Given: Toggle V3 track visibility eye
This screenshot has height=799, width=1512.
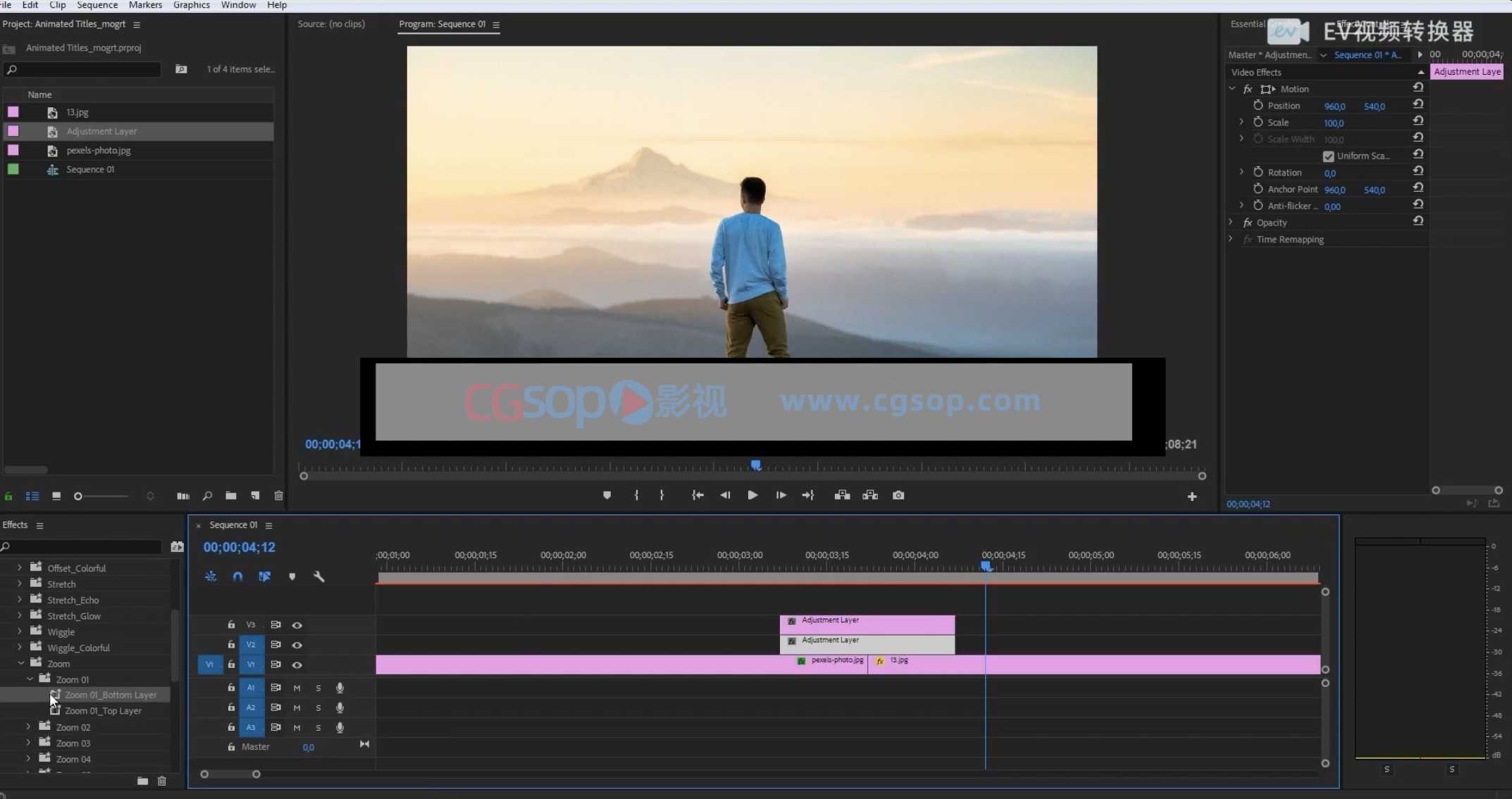Looking at the screenshot, I should (297, 625).
